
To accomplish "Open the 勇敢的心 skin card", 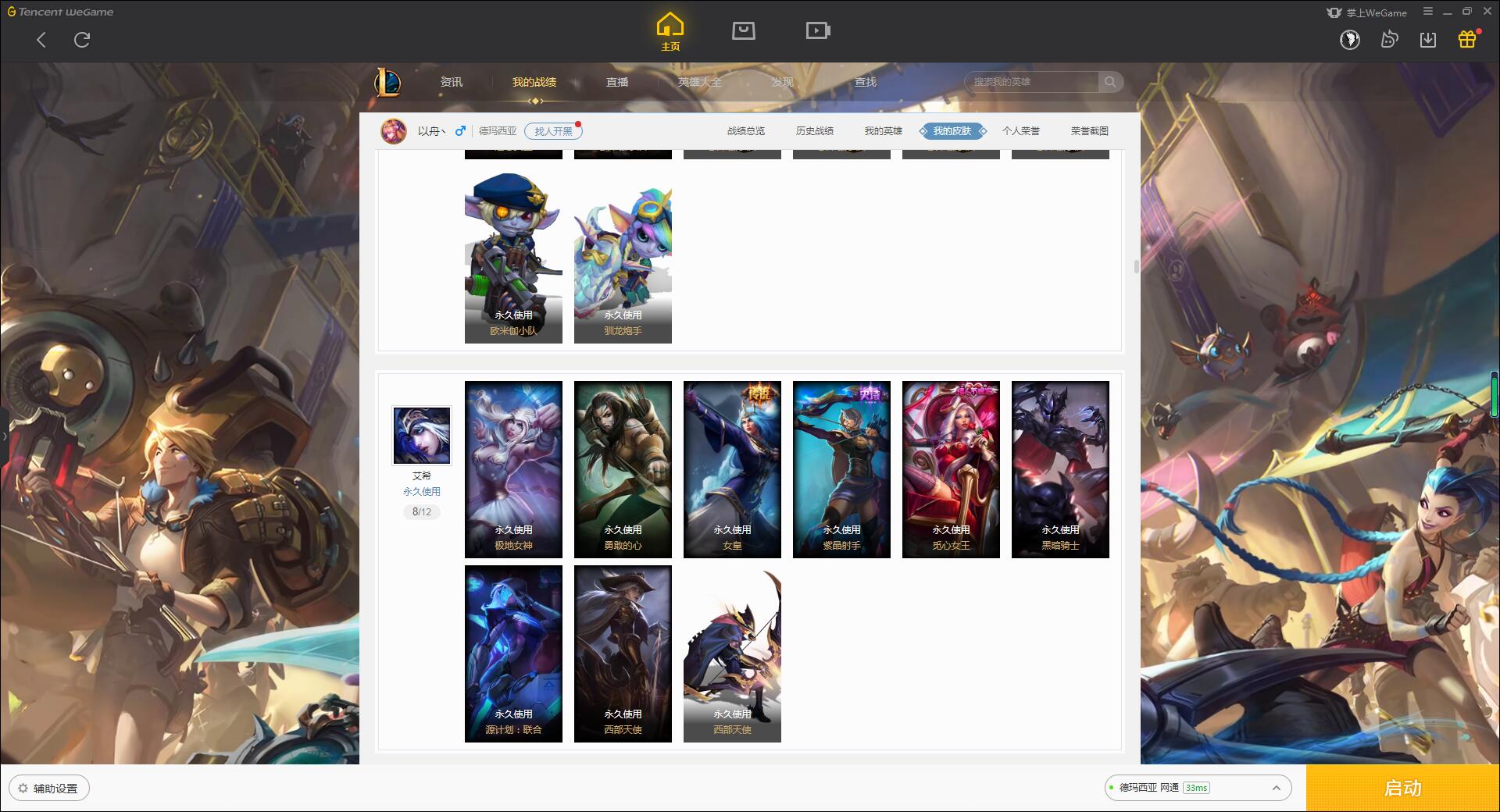I will pyautogui.click(x=623, y=469).
